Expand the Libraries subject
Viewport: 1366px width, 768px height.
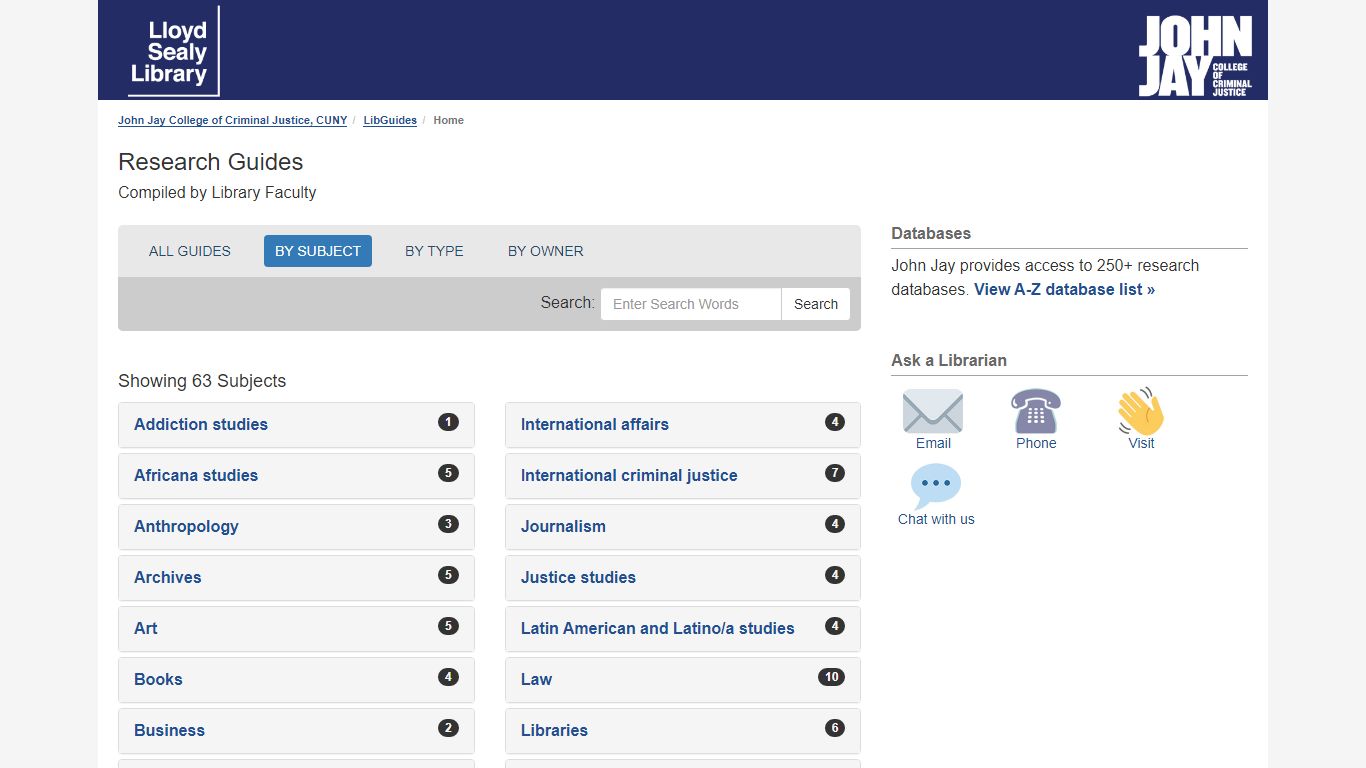[x=683, y=731]
